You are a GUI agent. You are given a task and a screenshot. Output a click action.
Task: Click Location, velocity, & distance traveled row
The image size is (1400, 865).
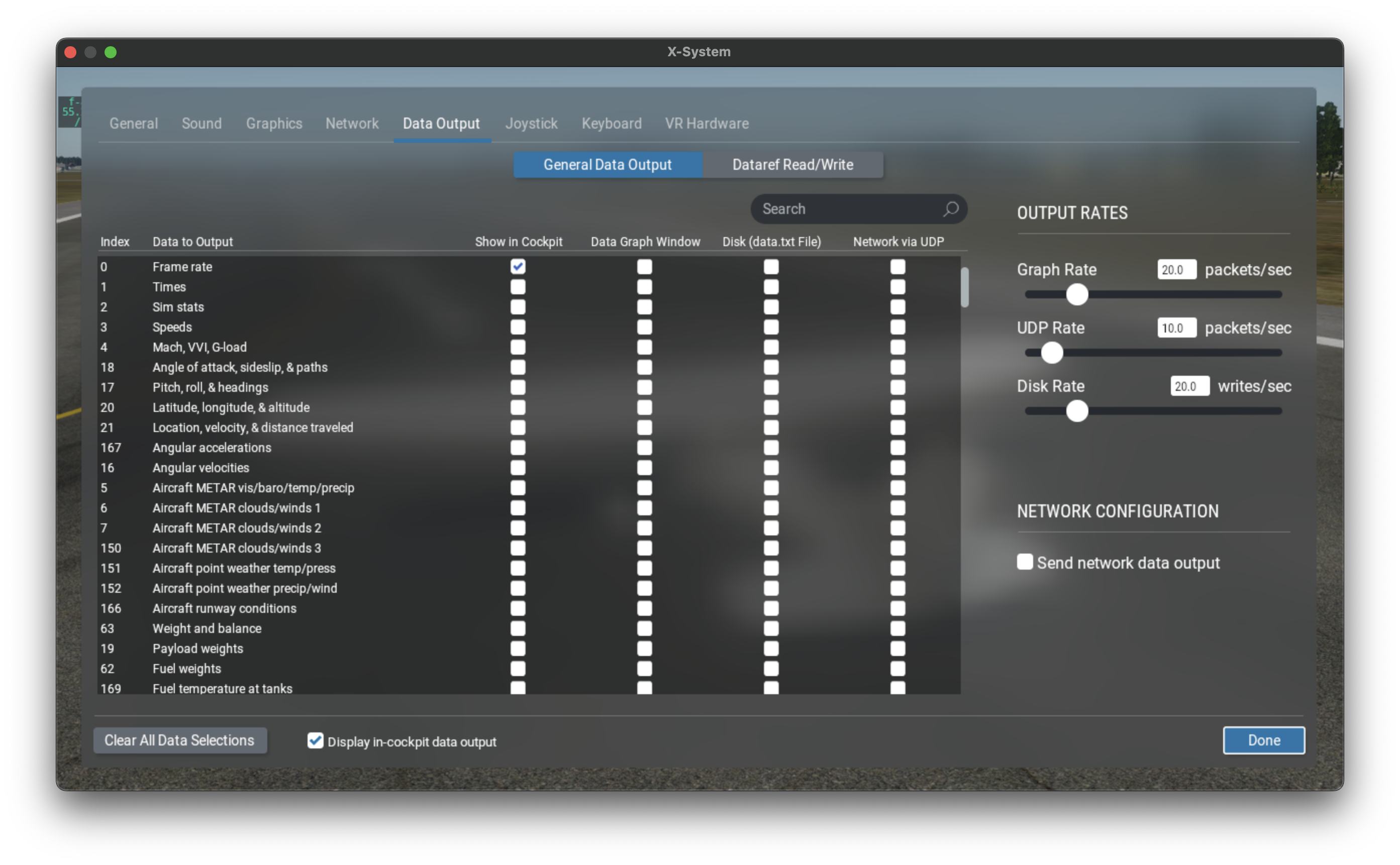tap(529, 427)
